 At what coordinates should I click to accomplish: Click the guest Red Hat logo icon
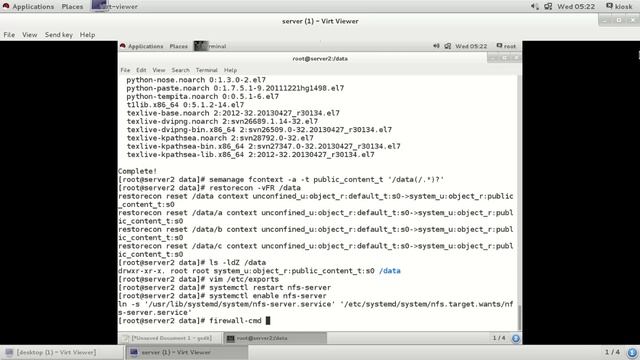click(123, 46)
